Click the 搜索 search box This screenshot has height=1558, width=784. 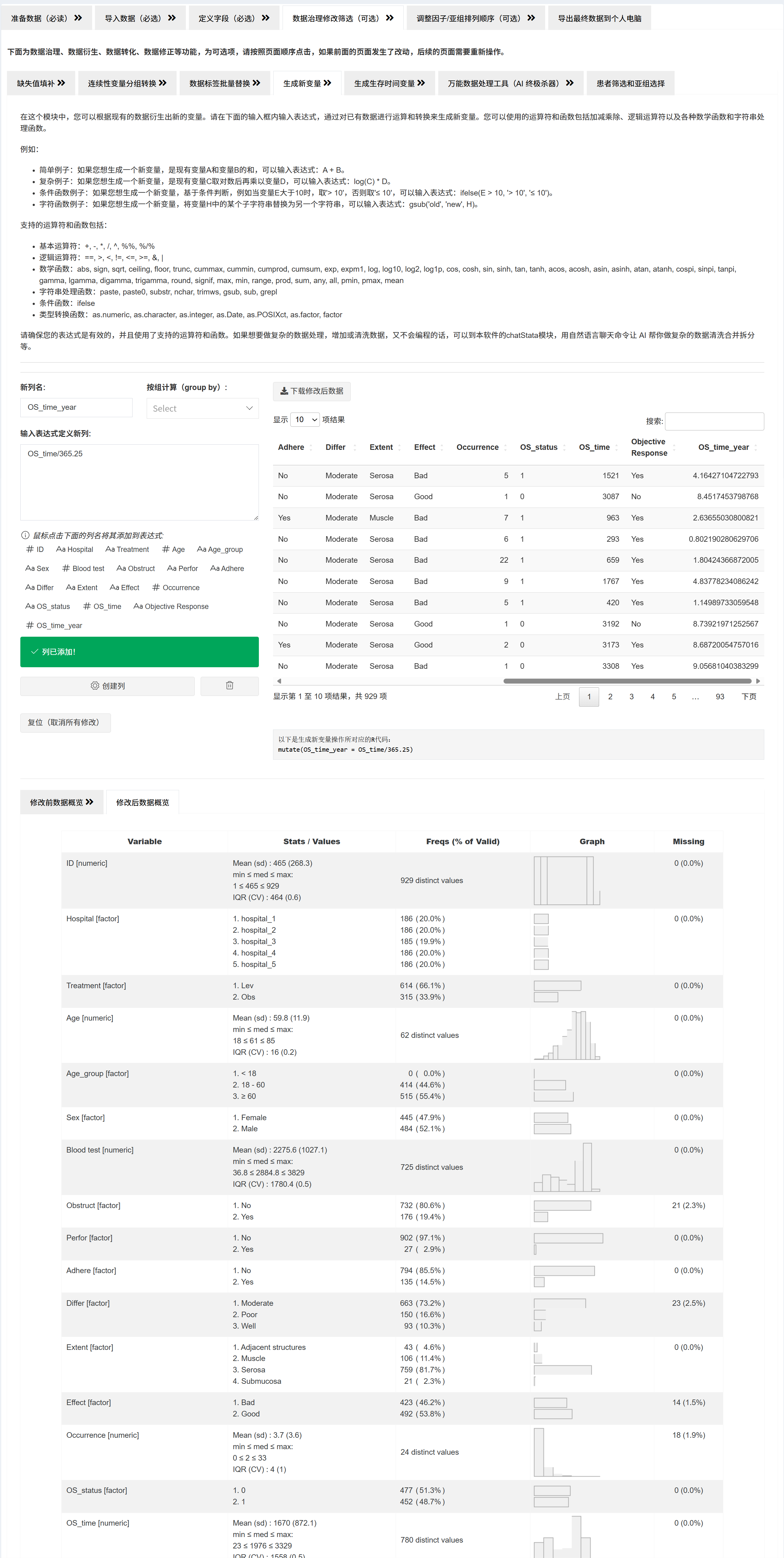click(x=714, y=421)
